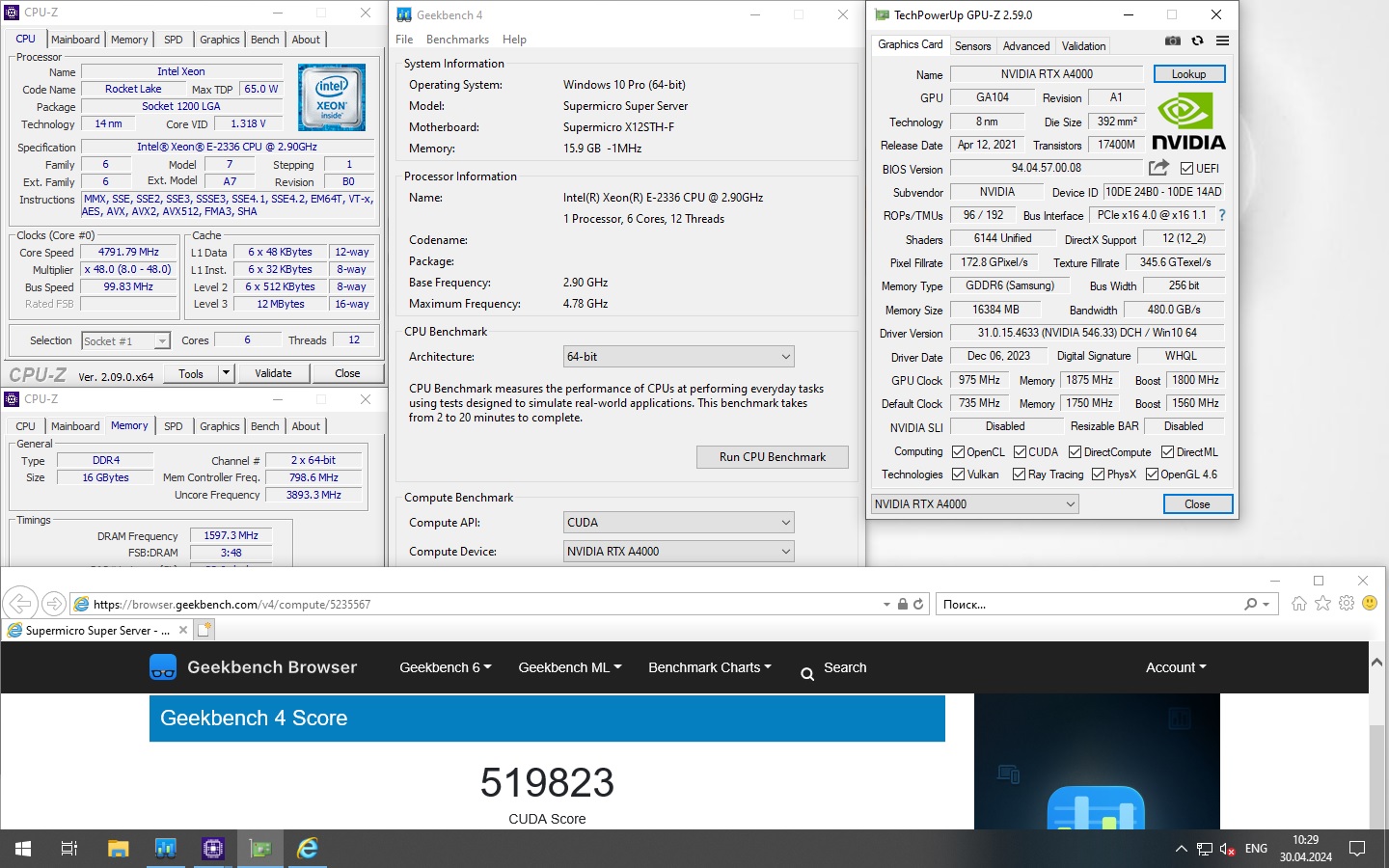Click browser page scrollbar up arrow
1389x868 pixels.
[x=1376, y=663]
